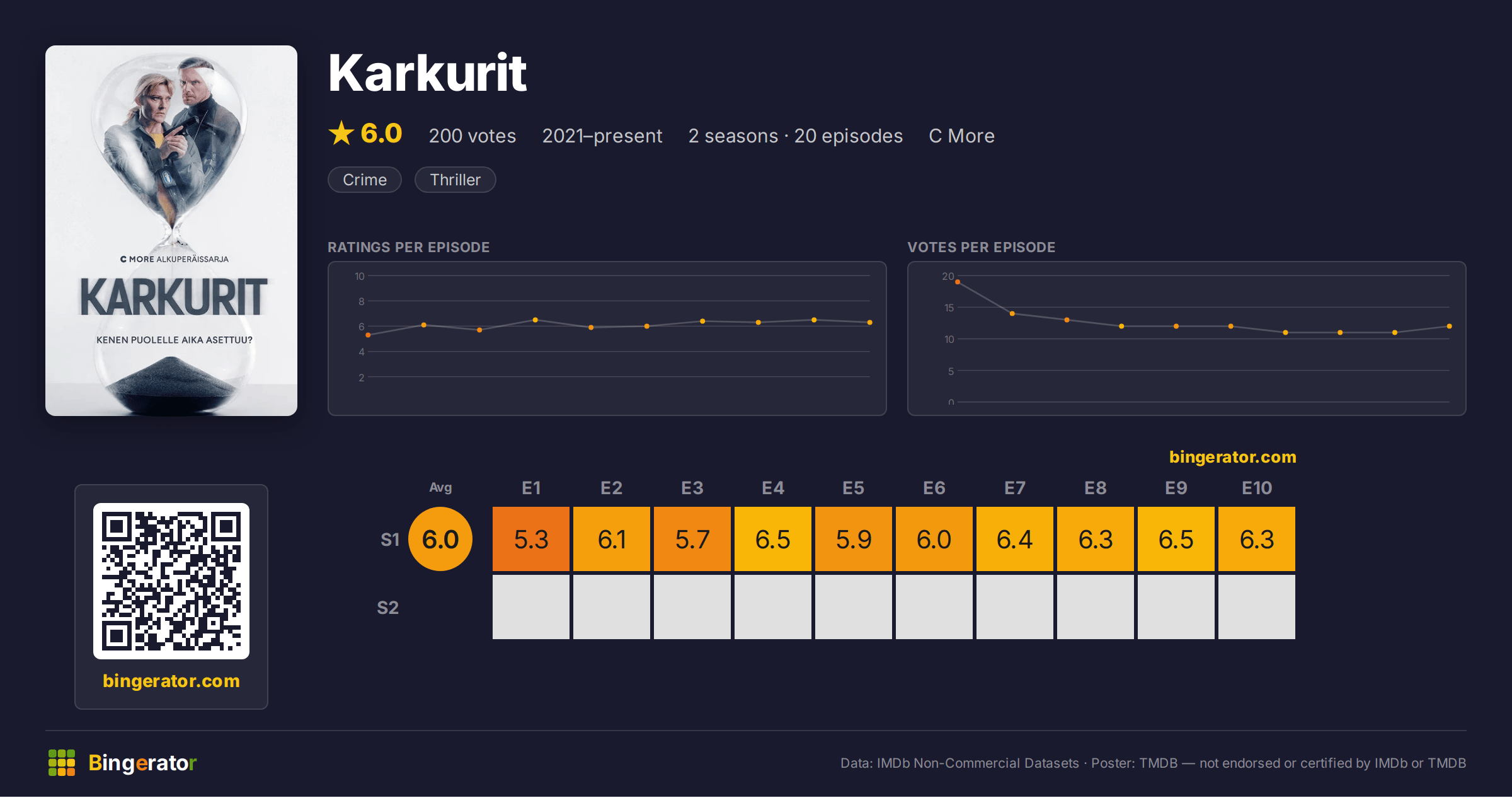The height and width of the screenshot is (798, 1512).
Task: Select the Crime genre tag
Action: 365,180
